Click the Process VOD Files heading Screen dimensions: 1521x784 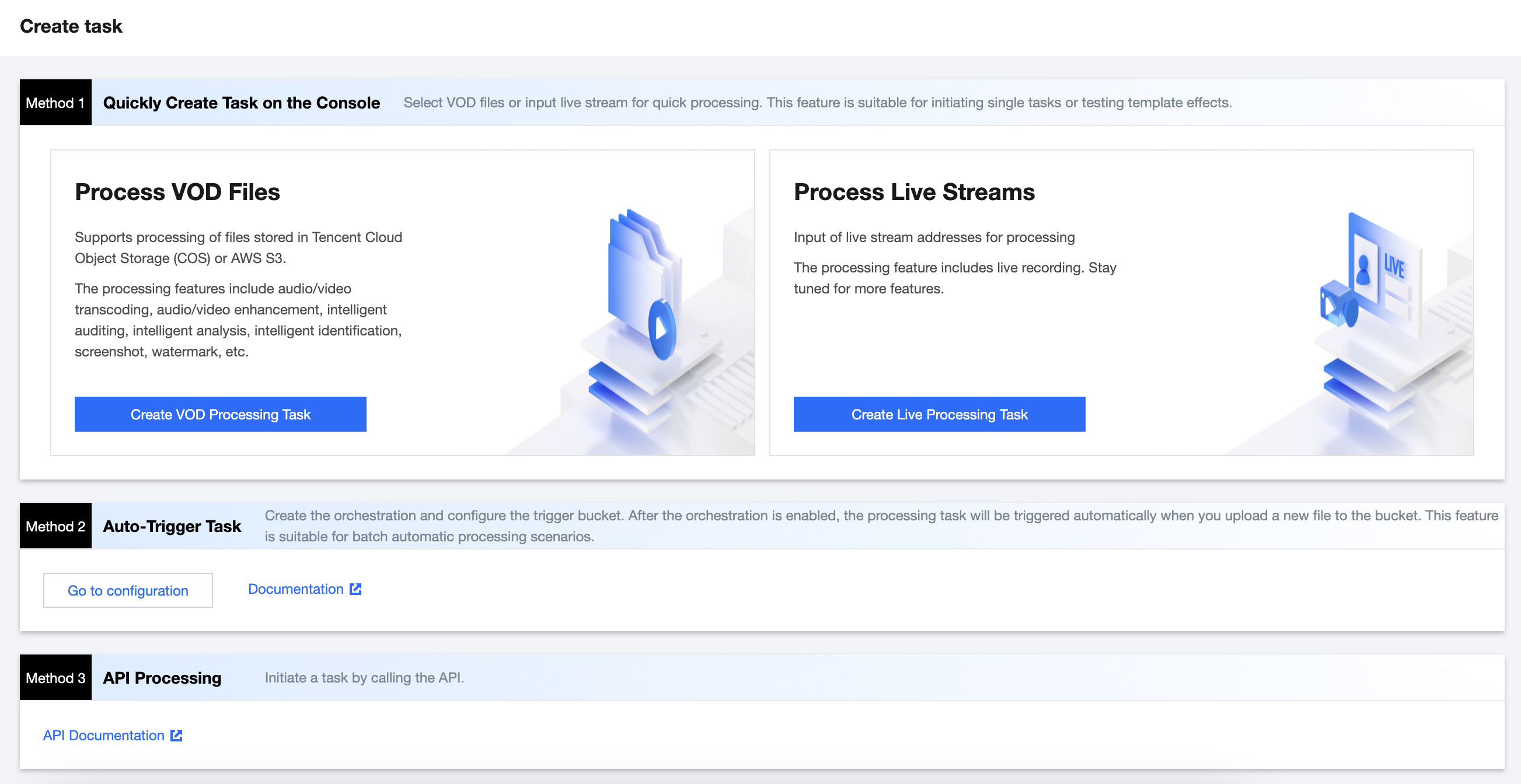click(x=177, y=192)
